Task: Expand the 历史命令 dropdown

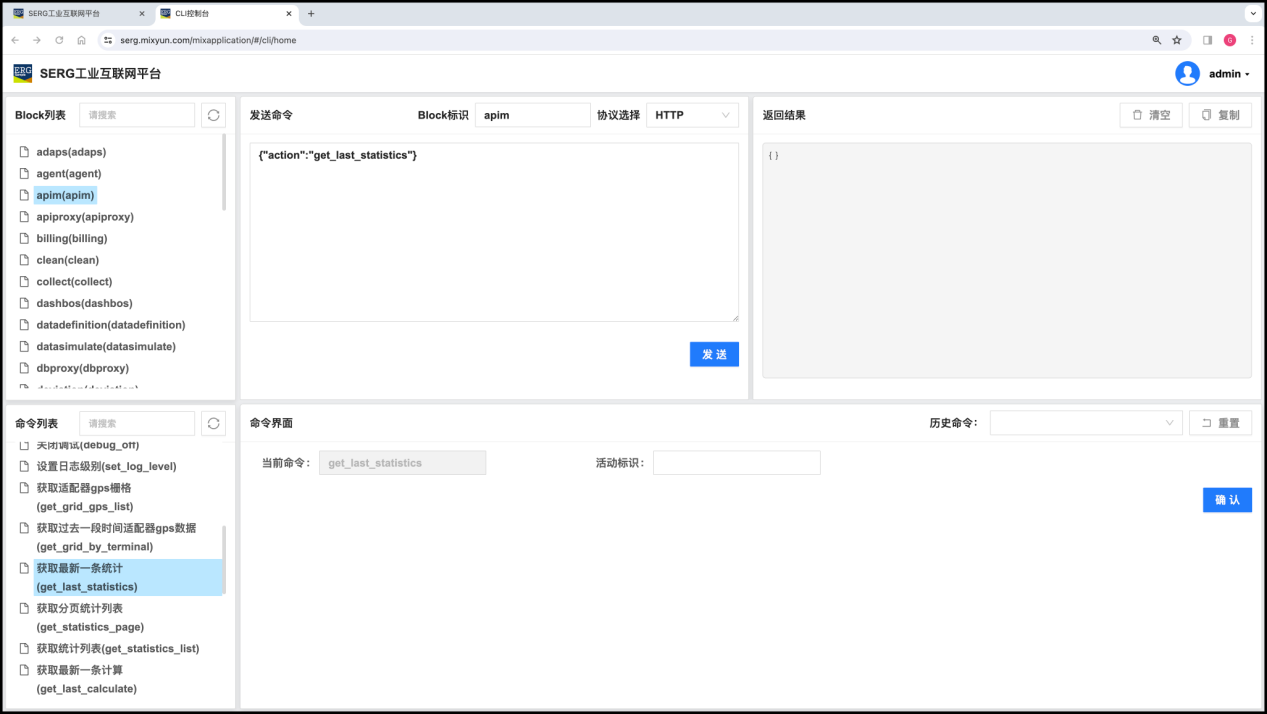Action: [x=1086, y=423]
